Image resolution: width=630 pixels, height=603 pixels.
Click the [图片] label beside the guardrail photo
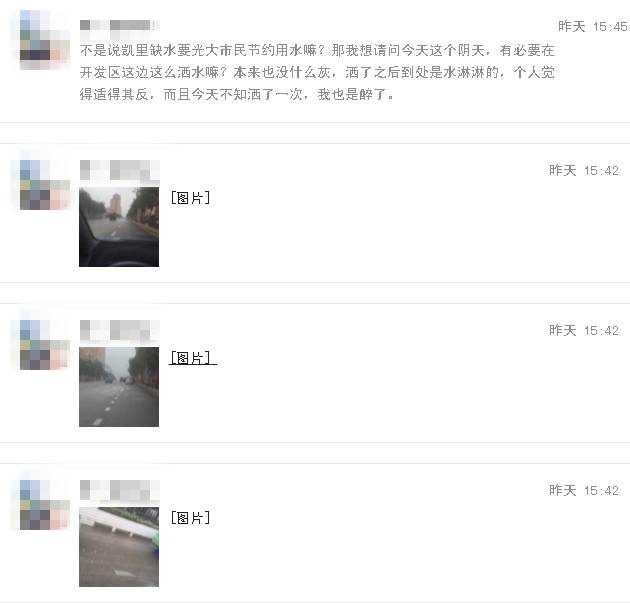click(190, 517)
